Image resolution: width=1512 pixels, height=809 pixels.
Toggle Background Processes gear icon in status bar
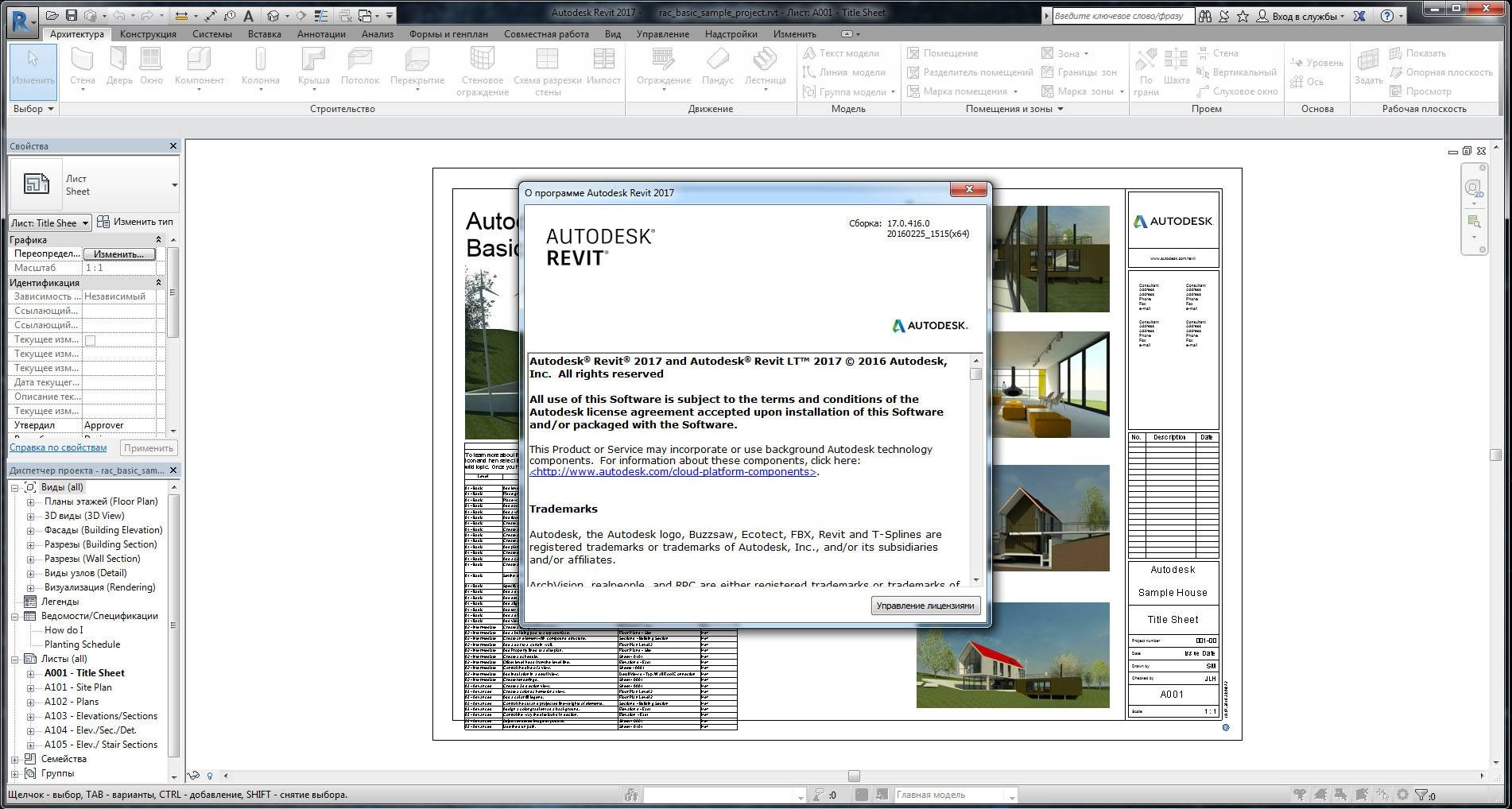tap(1402, 795)
